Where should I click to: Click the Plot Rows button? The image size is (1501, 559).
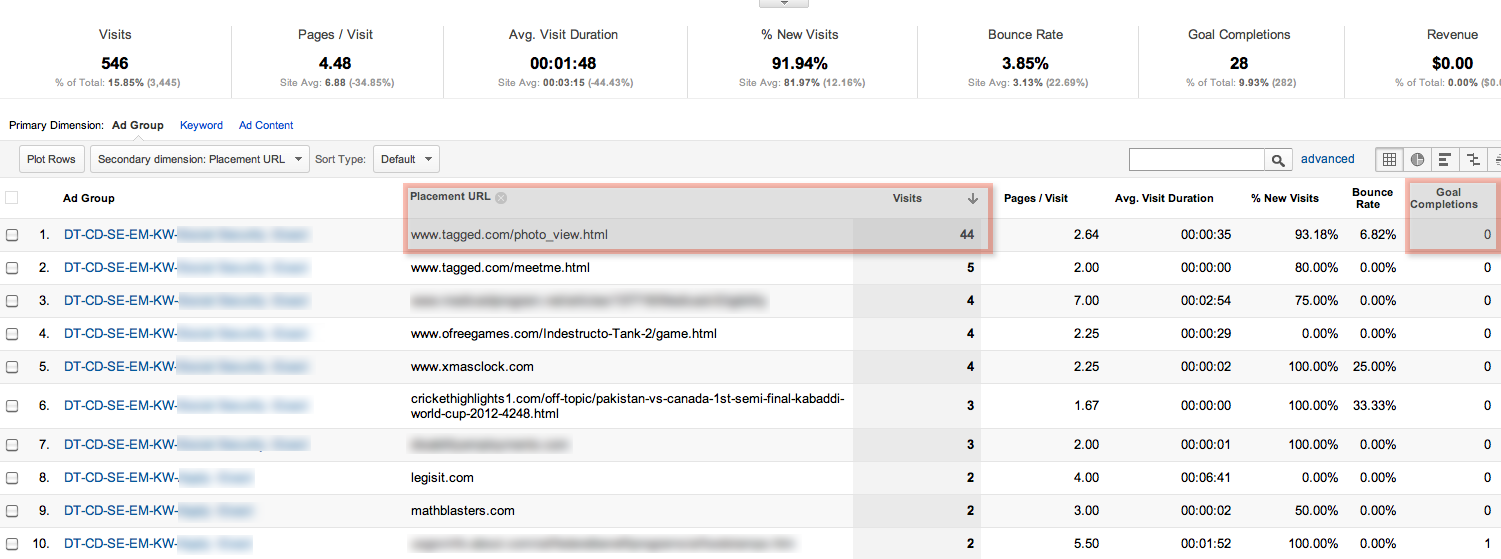click(51, 159)
